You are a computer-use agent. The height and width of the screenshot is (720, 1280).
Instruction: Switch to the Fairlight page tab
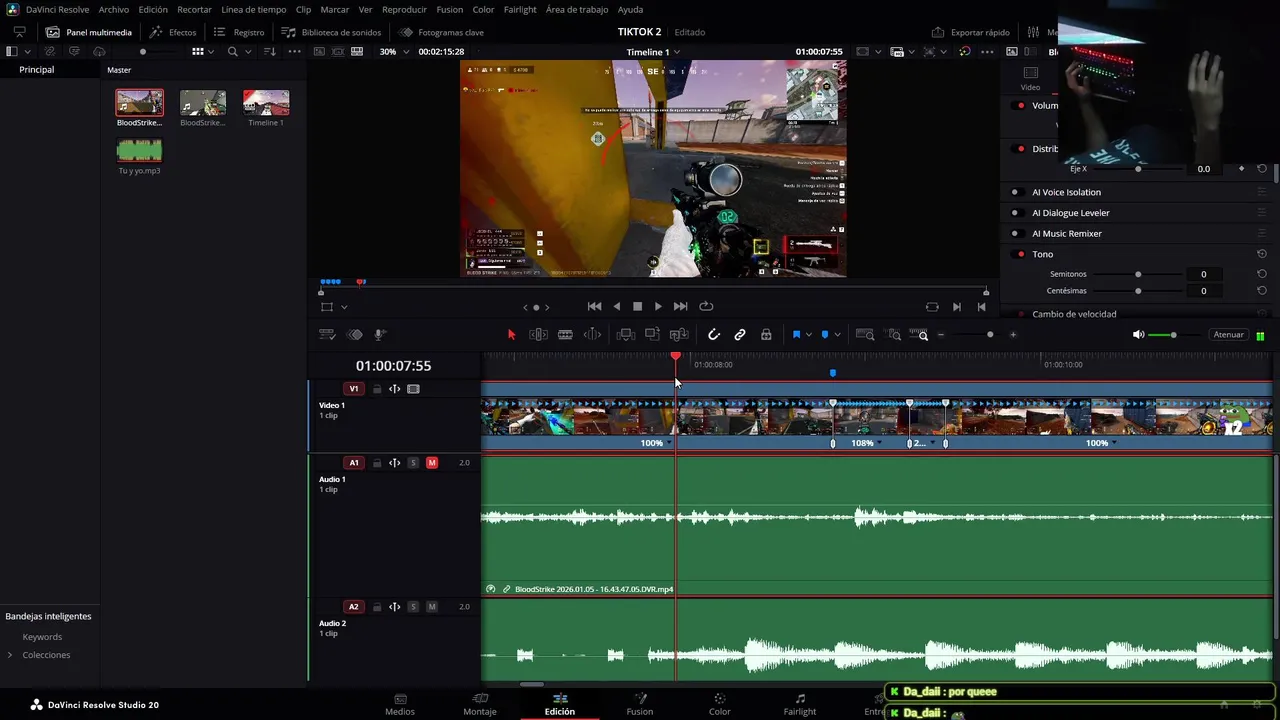tap(799, 705)
